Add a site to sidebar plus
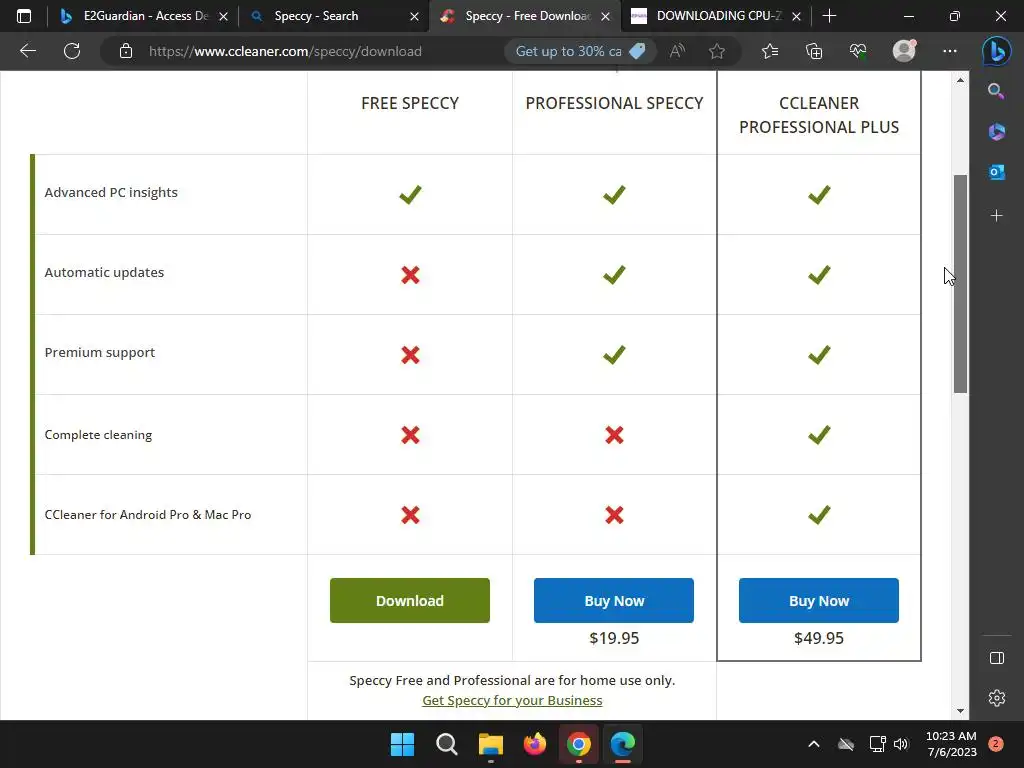Viewport: 1024px width, 768px height. click(x=997, y=216)
